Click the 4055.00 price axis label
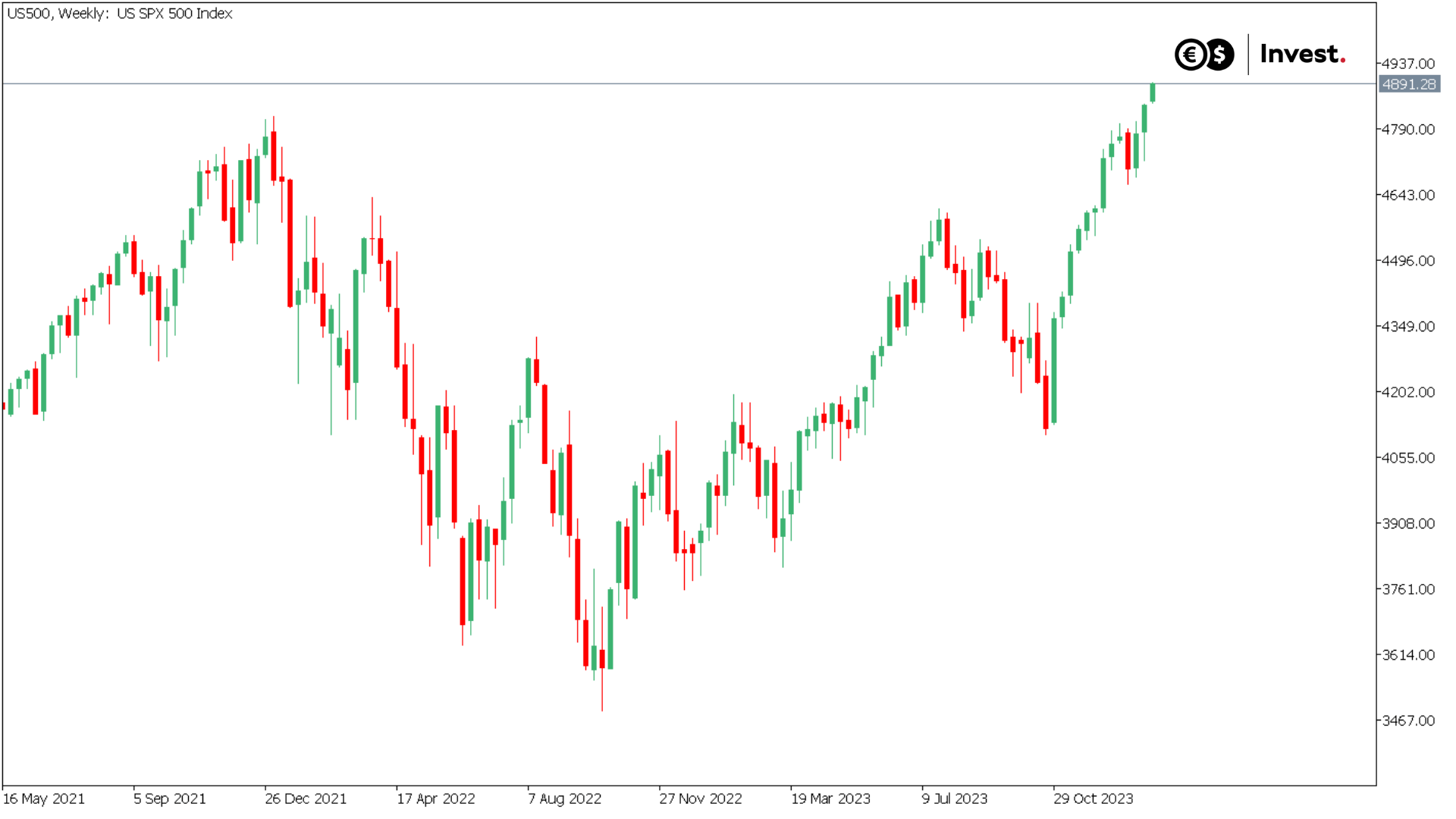 [x=1408, y=458]
